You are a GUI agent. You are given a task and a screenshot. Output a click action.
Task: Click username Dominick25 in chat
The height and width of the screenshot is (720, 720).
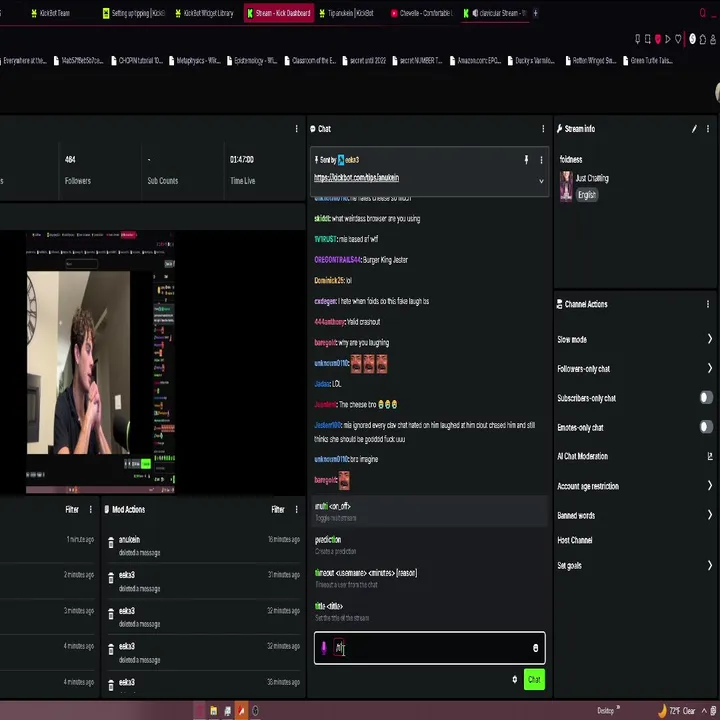tap(329, 281)
